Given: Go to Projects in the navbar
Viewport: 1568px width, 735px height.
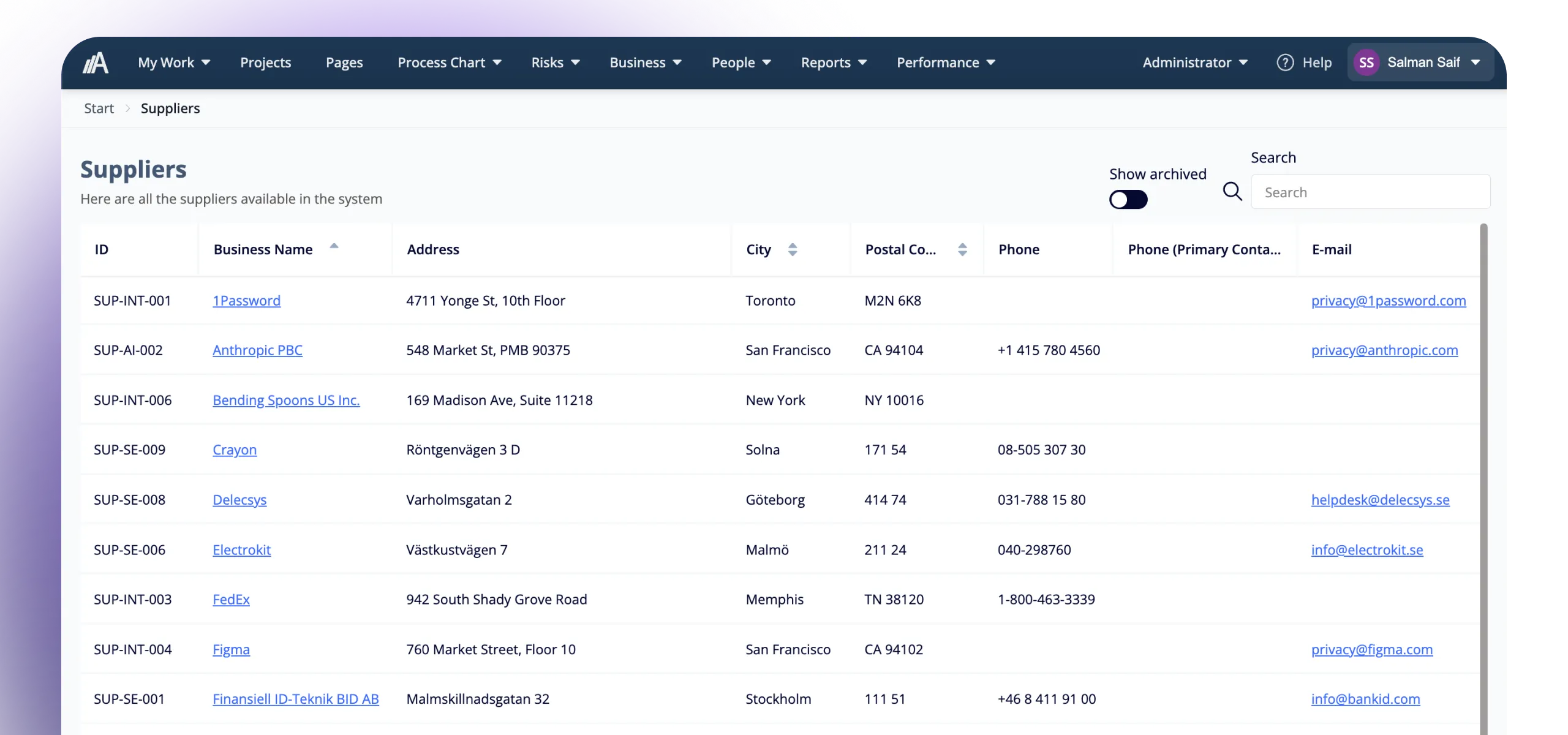Looking at the screenshot, I should 265,62.
